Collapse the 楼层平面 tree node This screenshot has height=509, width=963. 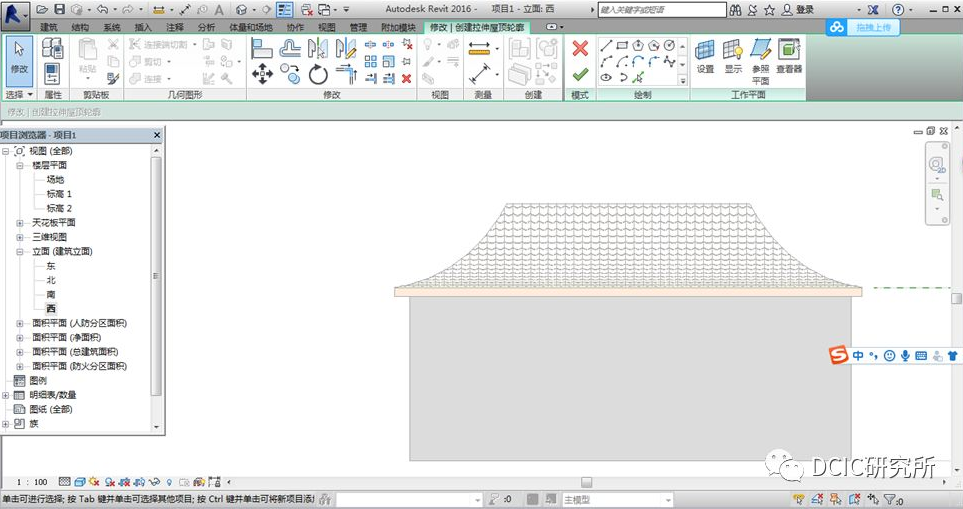(x=20, y=165)
